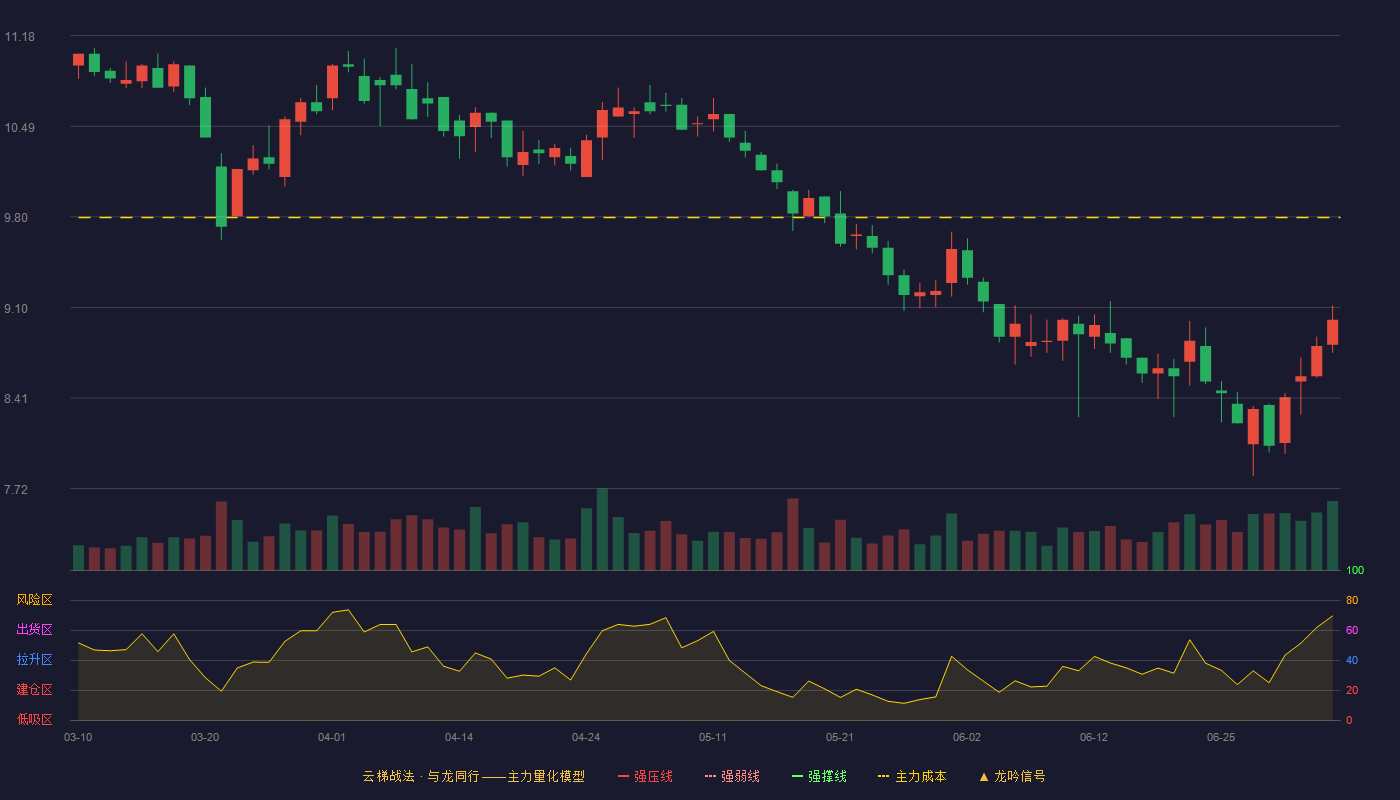Hide the 强撑线 series via legend

coord(819,776)
